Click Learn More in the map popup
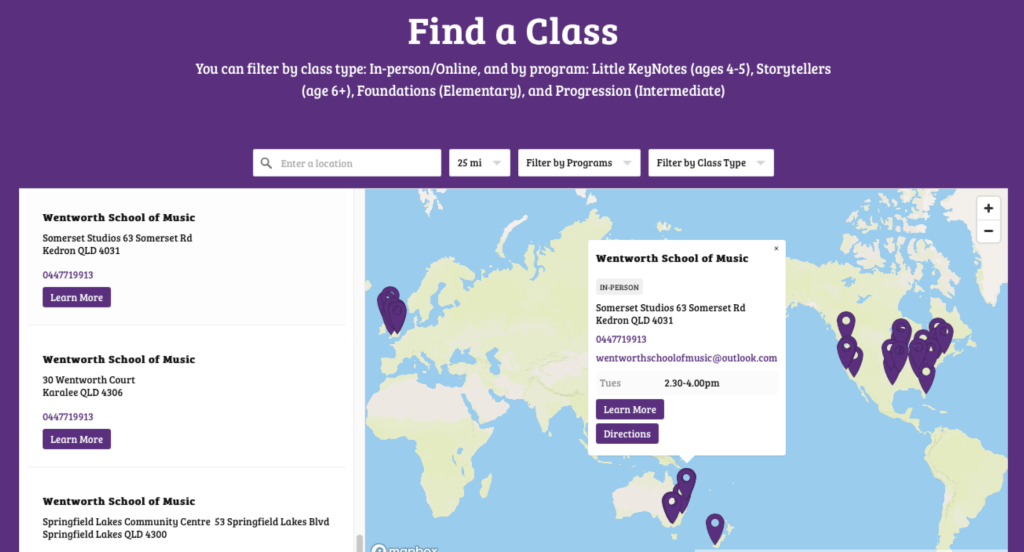 630,410
